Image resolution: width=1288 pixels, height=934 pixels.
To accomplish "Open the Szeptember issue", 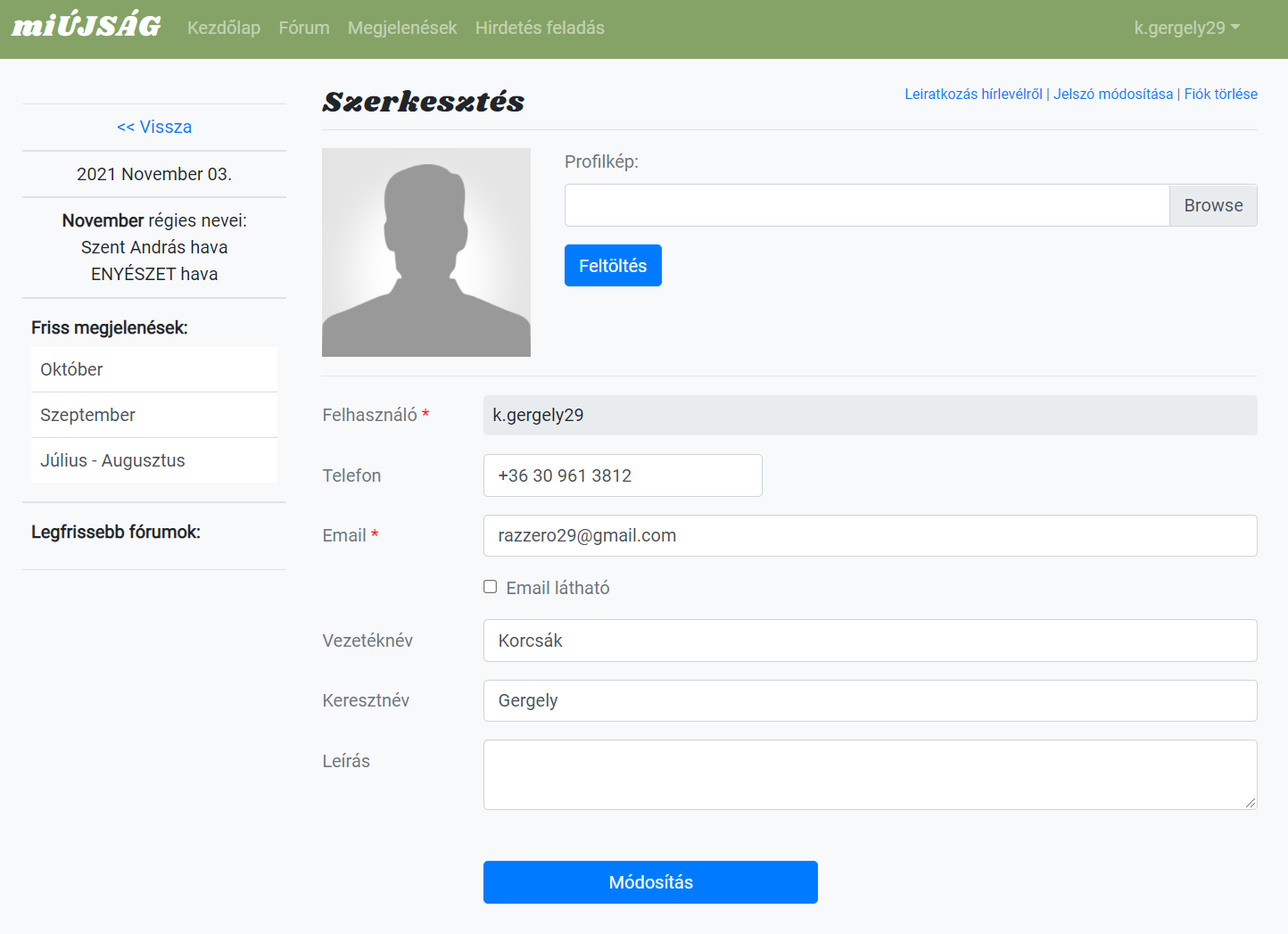I will tap(154, 415).
